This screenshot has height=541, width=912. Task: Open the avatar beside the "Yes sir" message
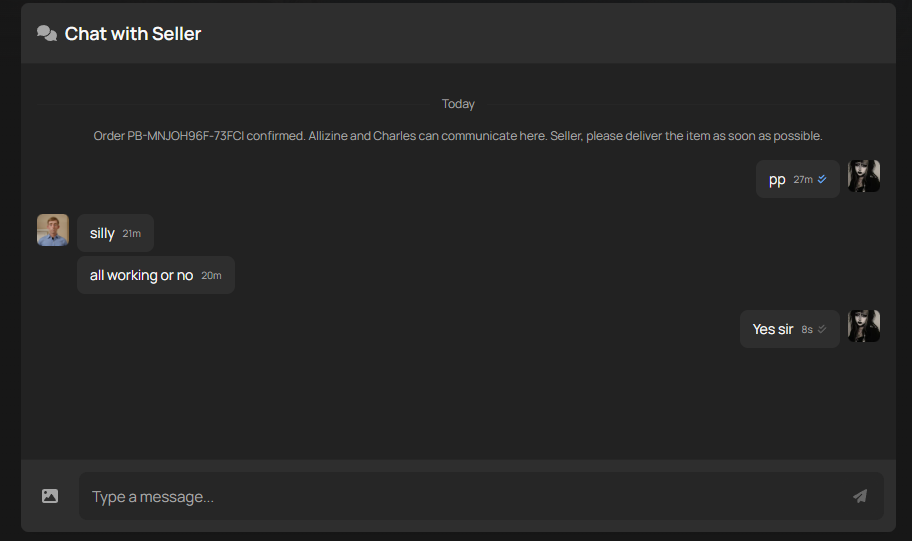(x=864, y=326)
